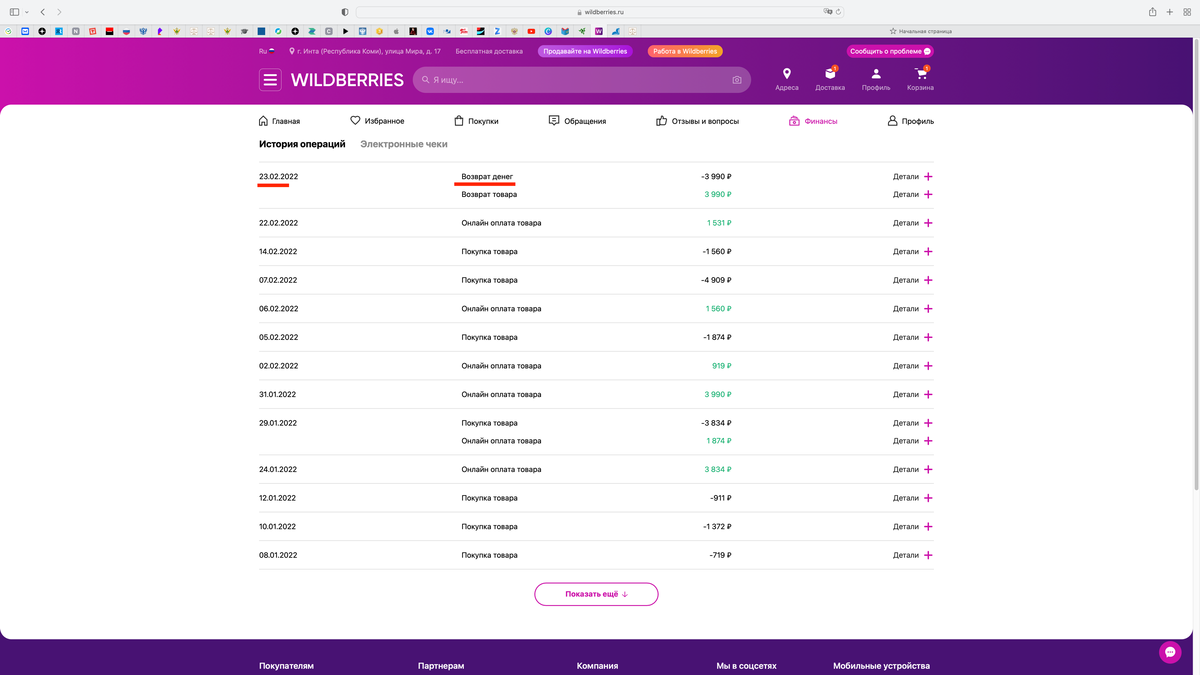Click the WILDBERRIES logo
The image size is (1200, 675).
pos(347,80)
